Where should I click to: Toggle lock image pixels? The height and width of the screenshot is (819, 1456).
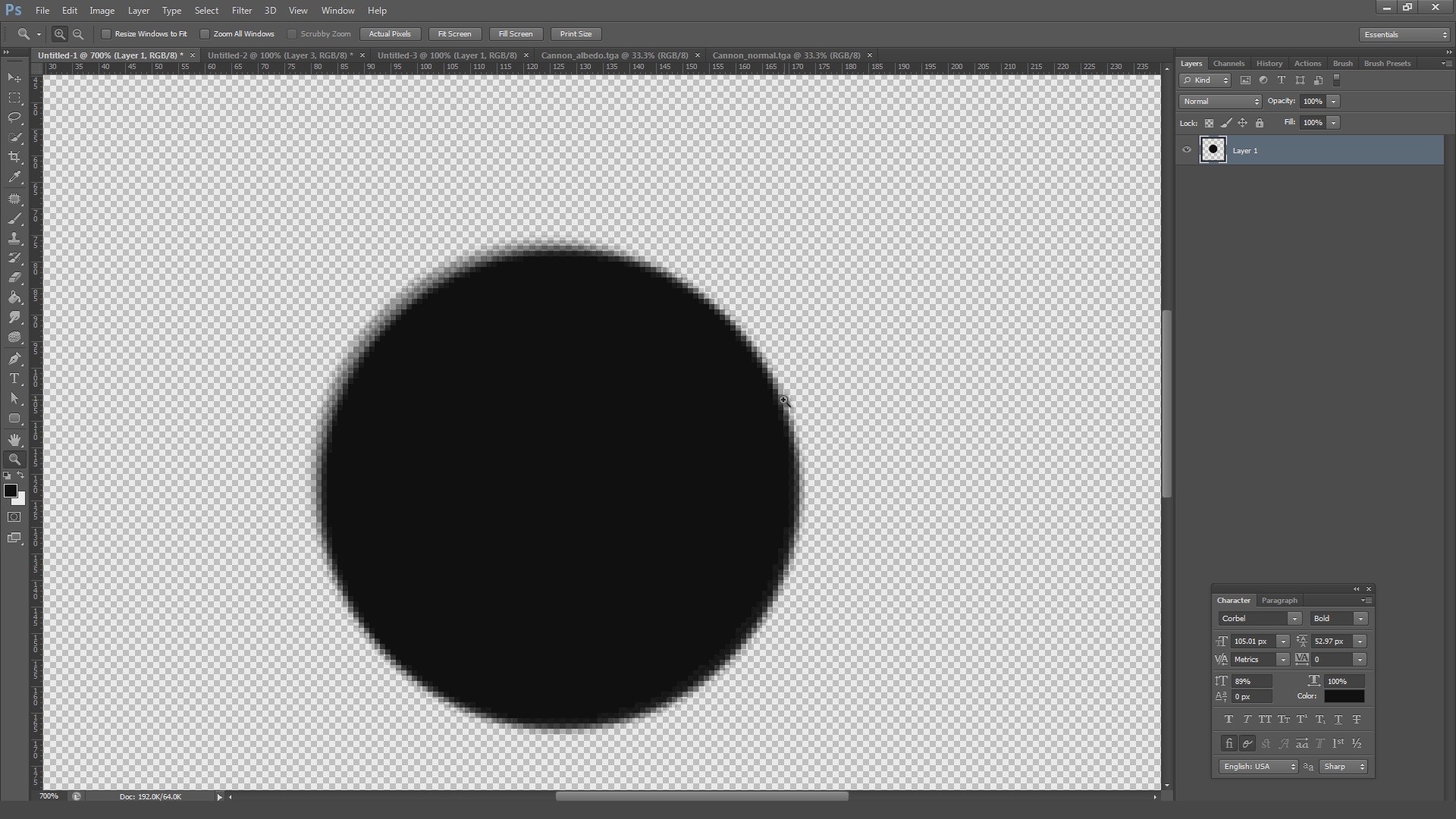(x=1226, y=123)
